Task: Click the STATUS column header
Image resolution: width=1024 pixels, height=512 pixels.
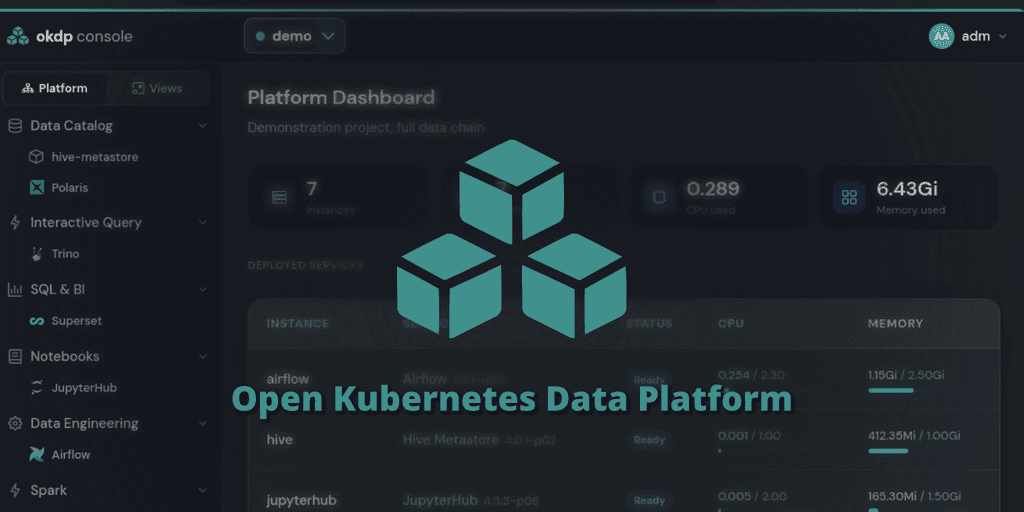Action: (648, 323)
